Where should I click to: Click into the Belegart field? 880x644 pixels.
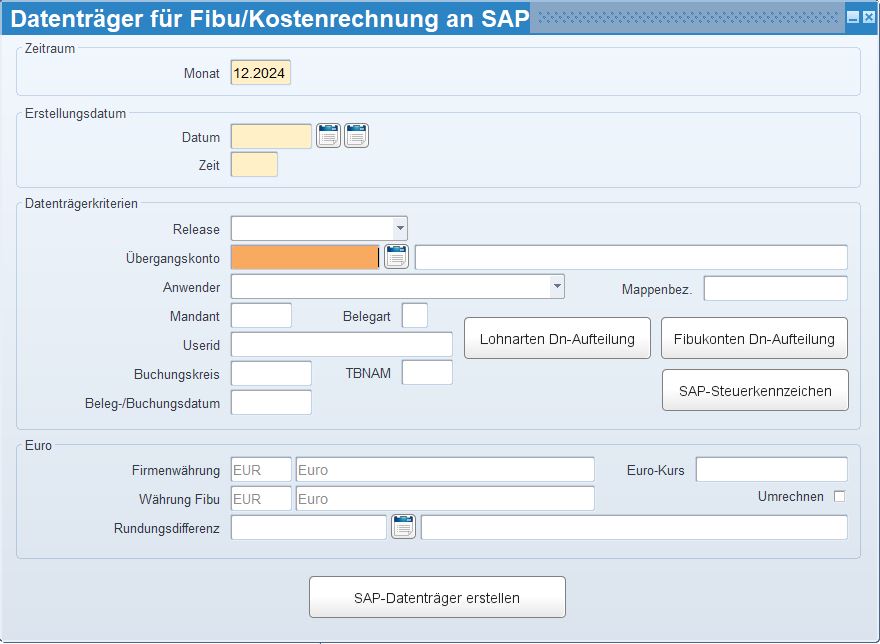[415, 315]
